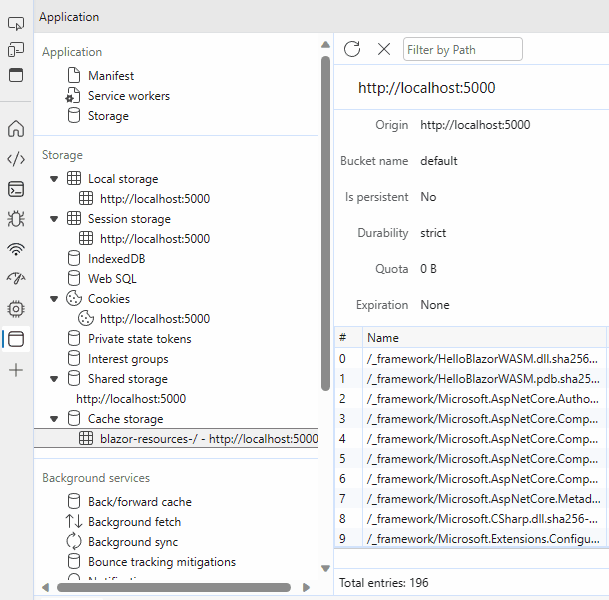Image resolution: width=609 pixels, height=600 pixels.
Task: Click the sidebar scroll up arrow
Action: coord(325,45)
